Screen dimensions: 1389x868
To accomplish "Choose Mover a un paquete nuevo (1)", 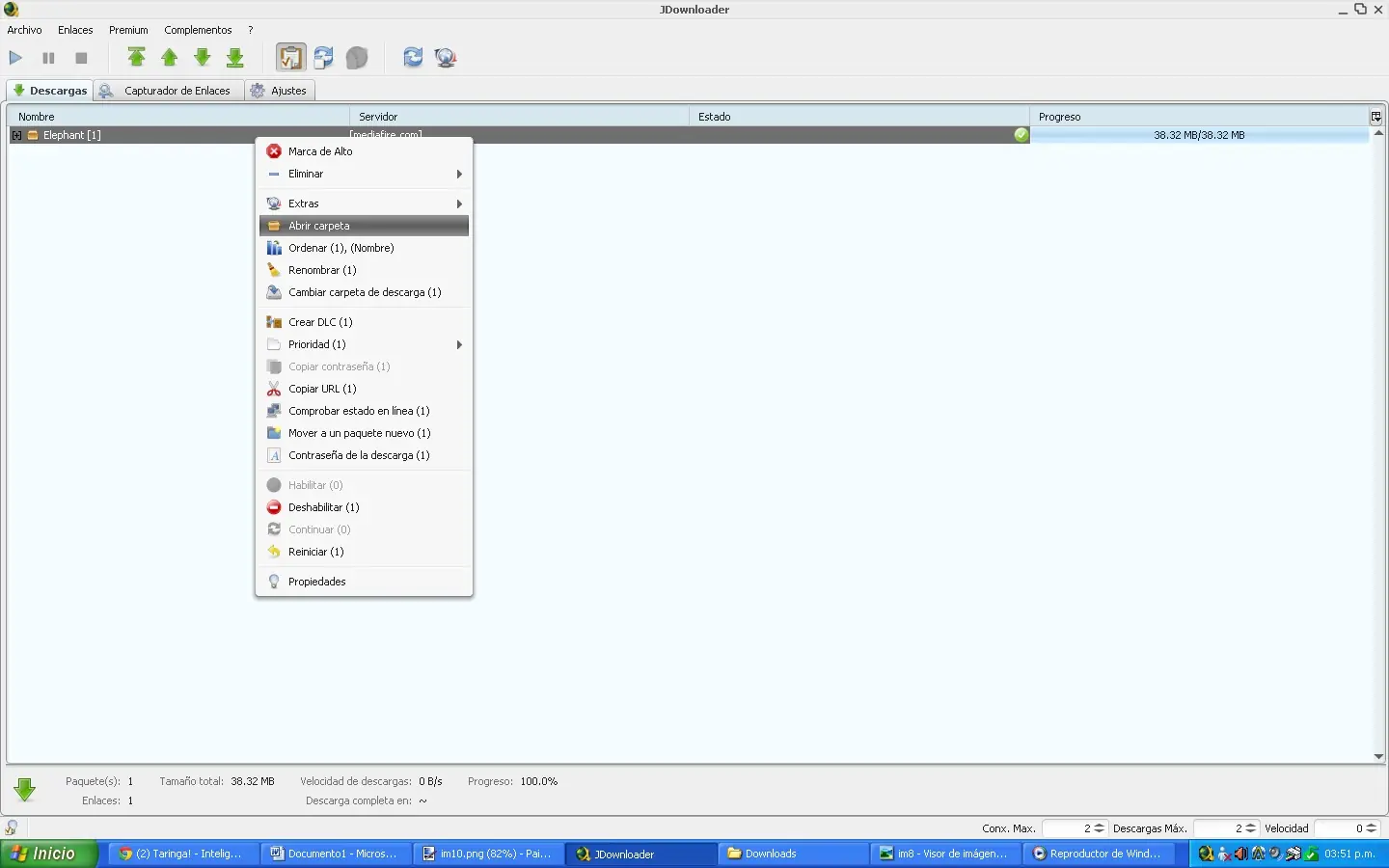I will [365, 433].
